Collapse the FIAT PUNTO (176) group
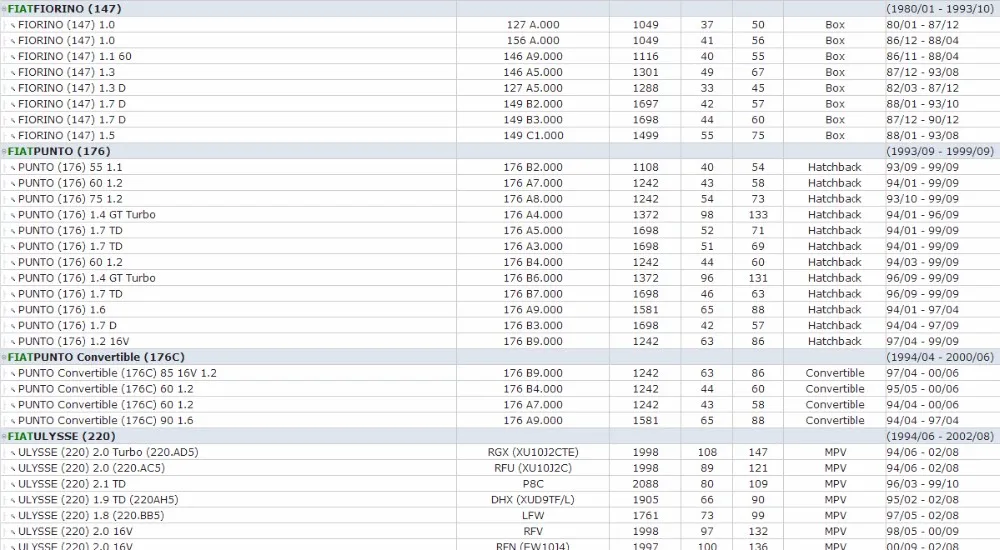This screenshot has height=550, width=1000. coord(4,152)
